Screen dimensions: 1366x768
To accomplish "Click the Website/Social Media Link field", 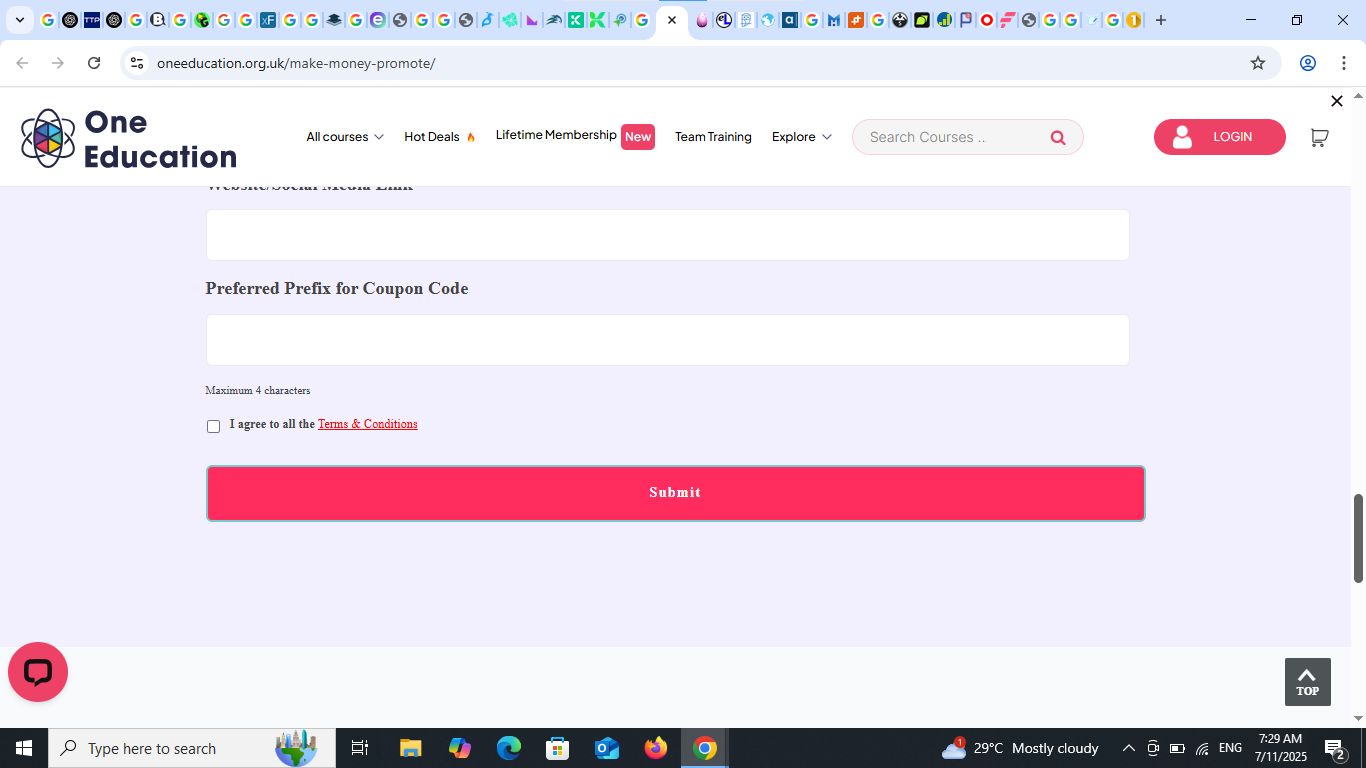I will click(667, 235).
